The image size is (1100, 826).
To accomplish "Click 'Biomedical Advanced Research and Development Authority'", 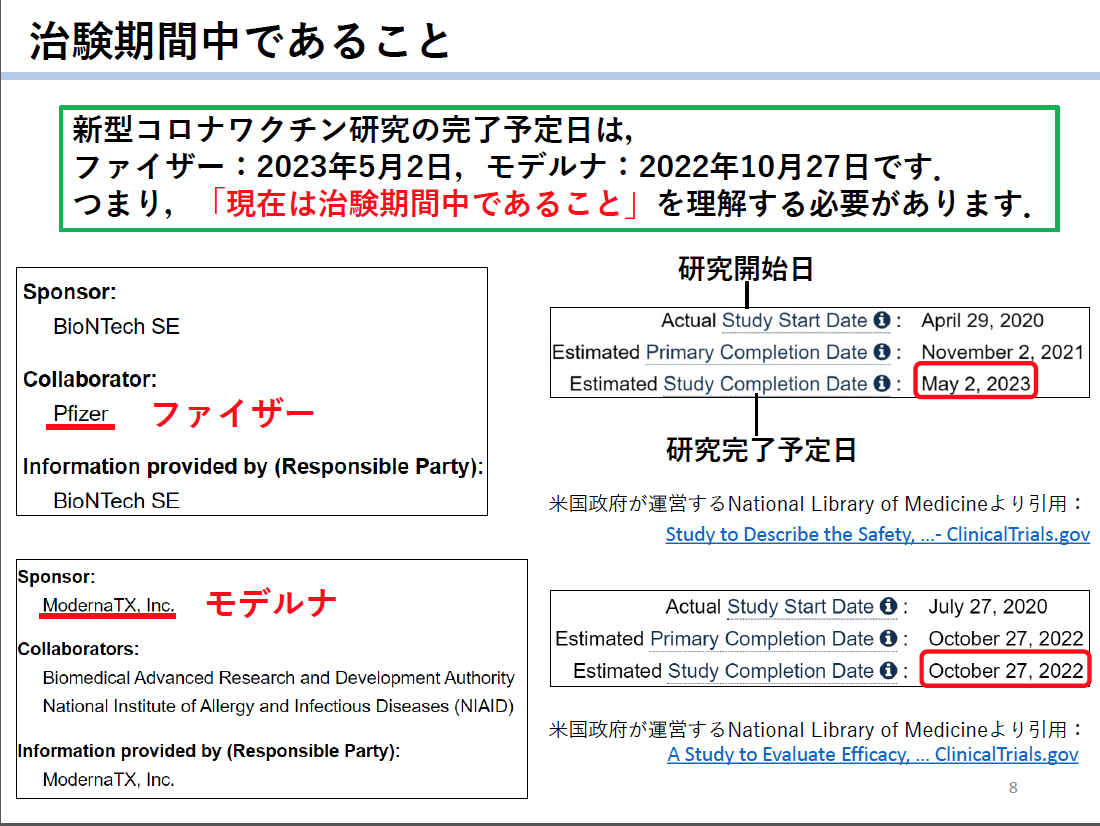I will tap(279, 678).
